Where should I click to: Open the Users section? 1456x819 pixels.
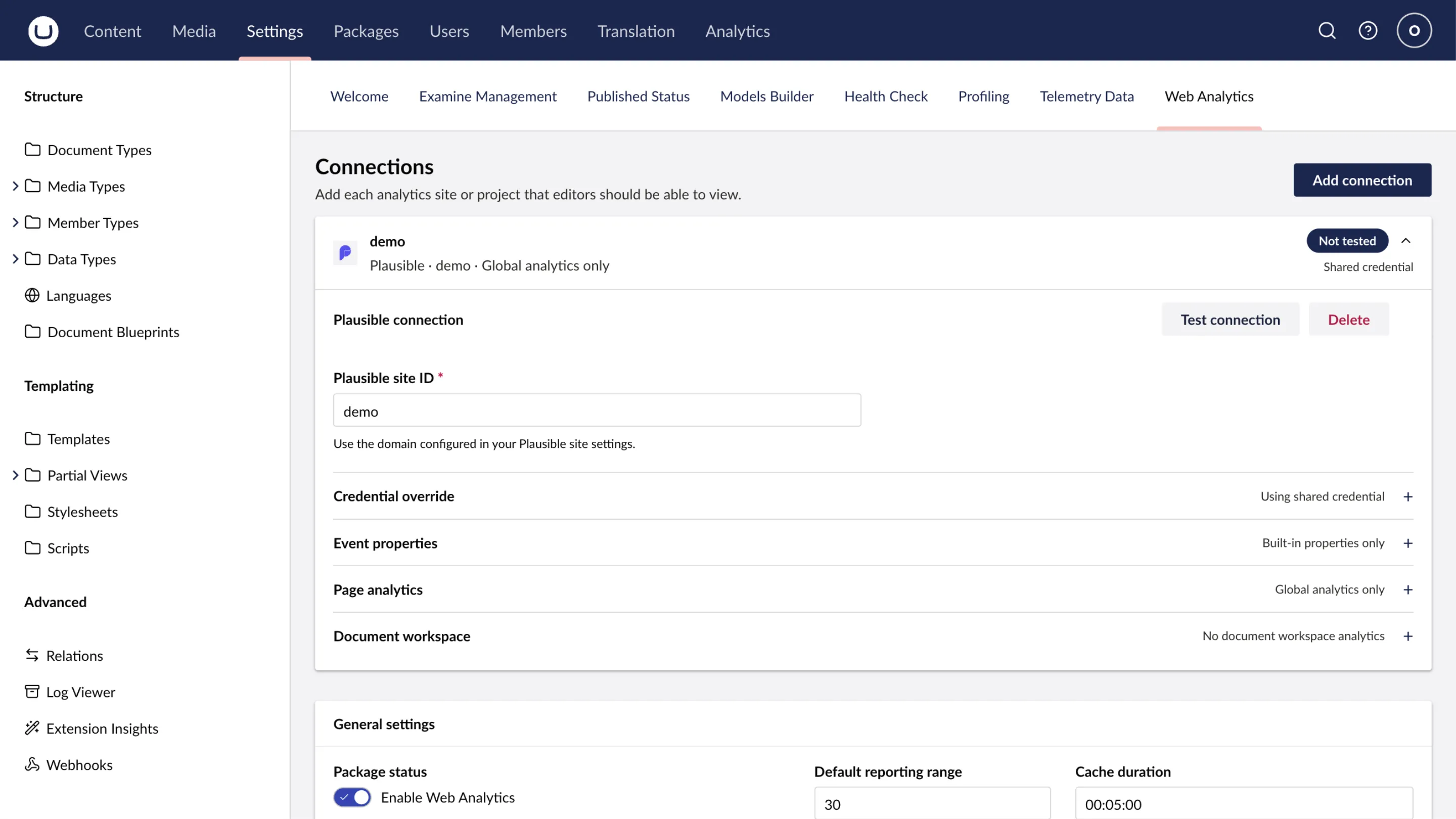click(x=449, y=30)
